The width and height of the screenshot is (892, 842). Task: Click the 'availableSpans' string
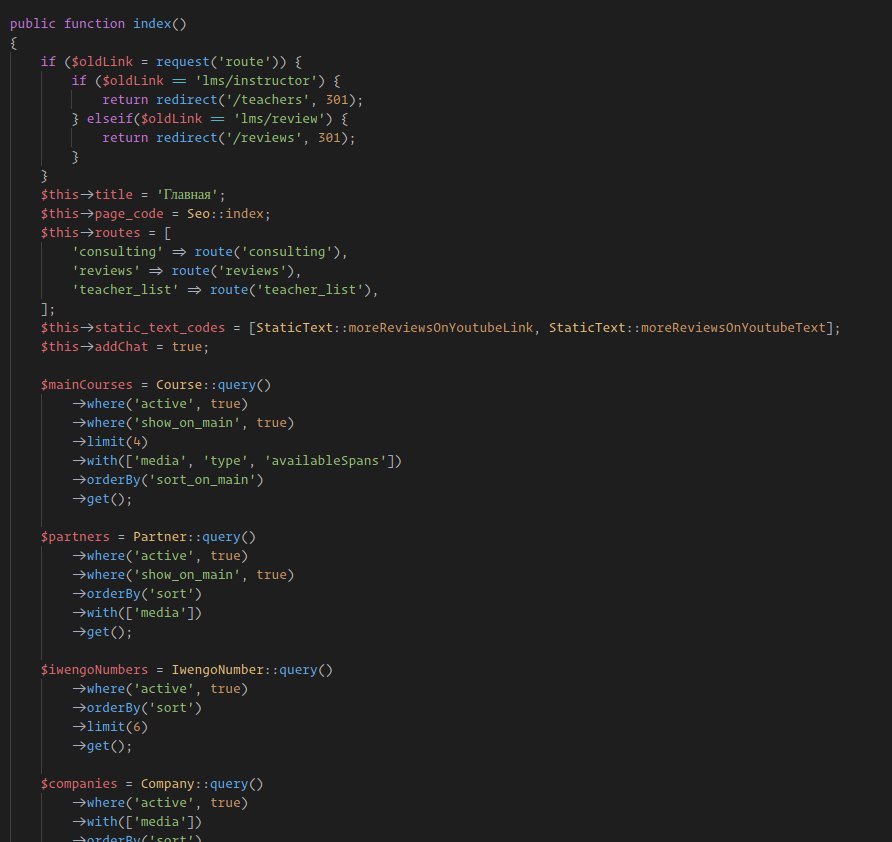328,461
